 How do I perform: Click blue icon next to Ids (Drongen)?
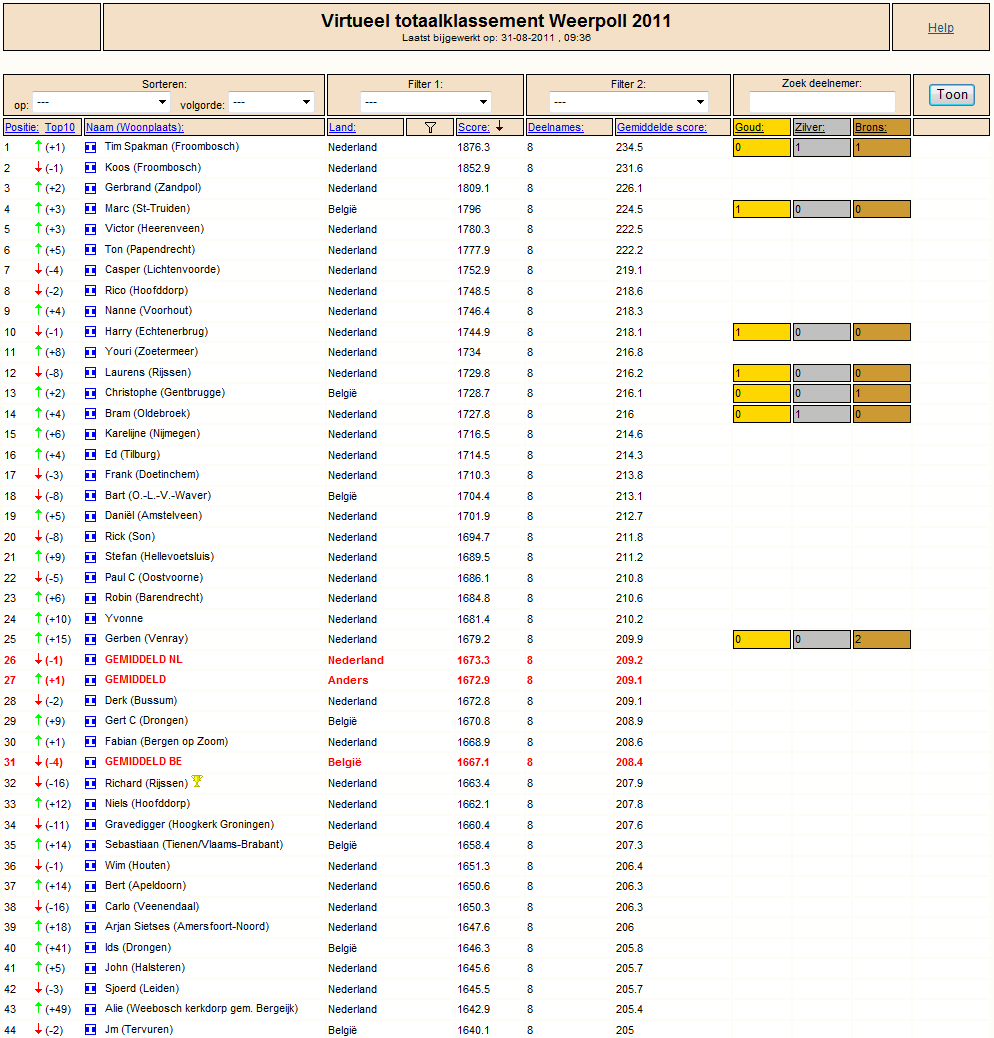[x=91, y=948]
